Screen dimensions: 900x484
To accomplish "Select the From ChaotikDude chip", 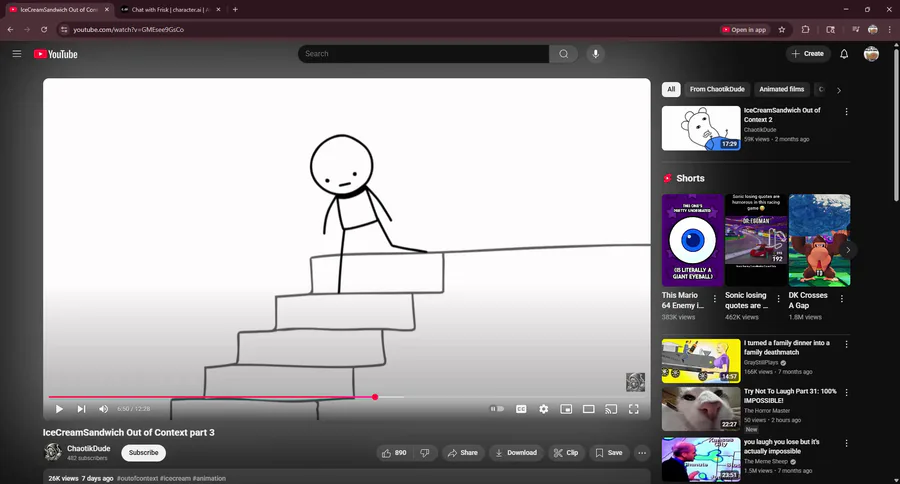I will click(x=717, y=90).
